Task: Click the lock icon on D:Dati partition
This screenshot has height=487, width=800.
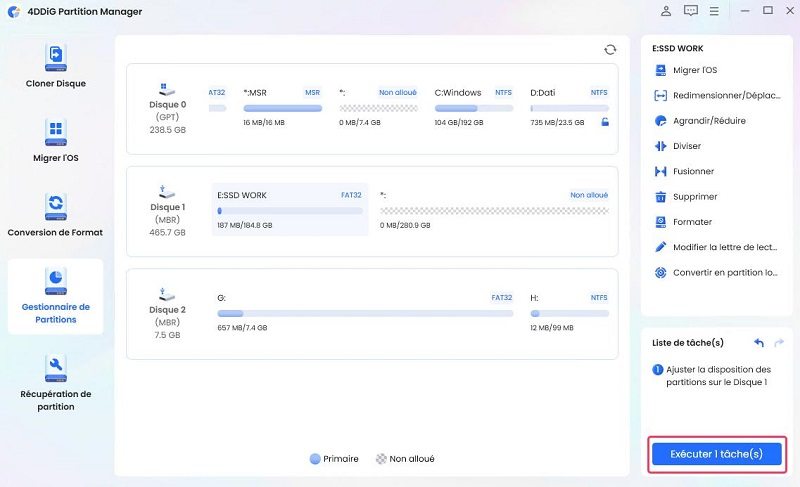Action: tap(603, 121)
